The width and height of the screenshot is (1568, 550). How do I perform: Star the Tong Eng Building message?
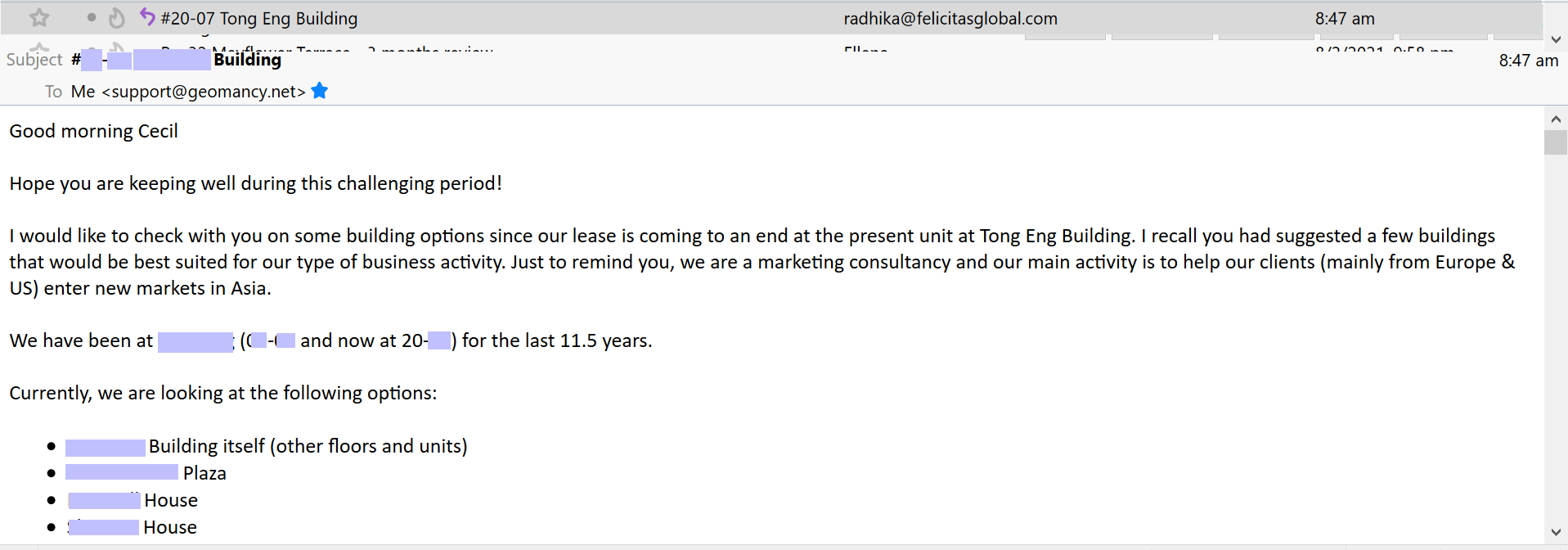click(39, 17)
